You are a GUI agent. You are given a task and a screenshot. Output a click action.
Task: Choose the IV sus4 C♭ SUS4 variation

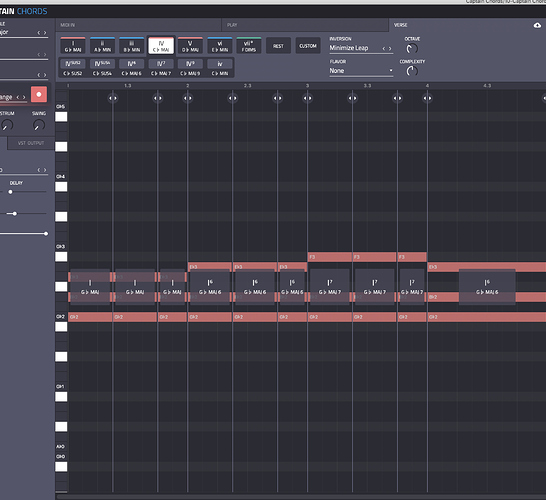pos(102,68)
